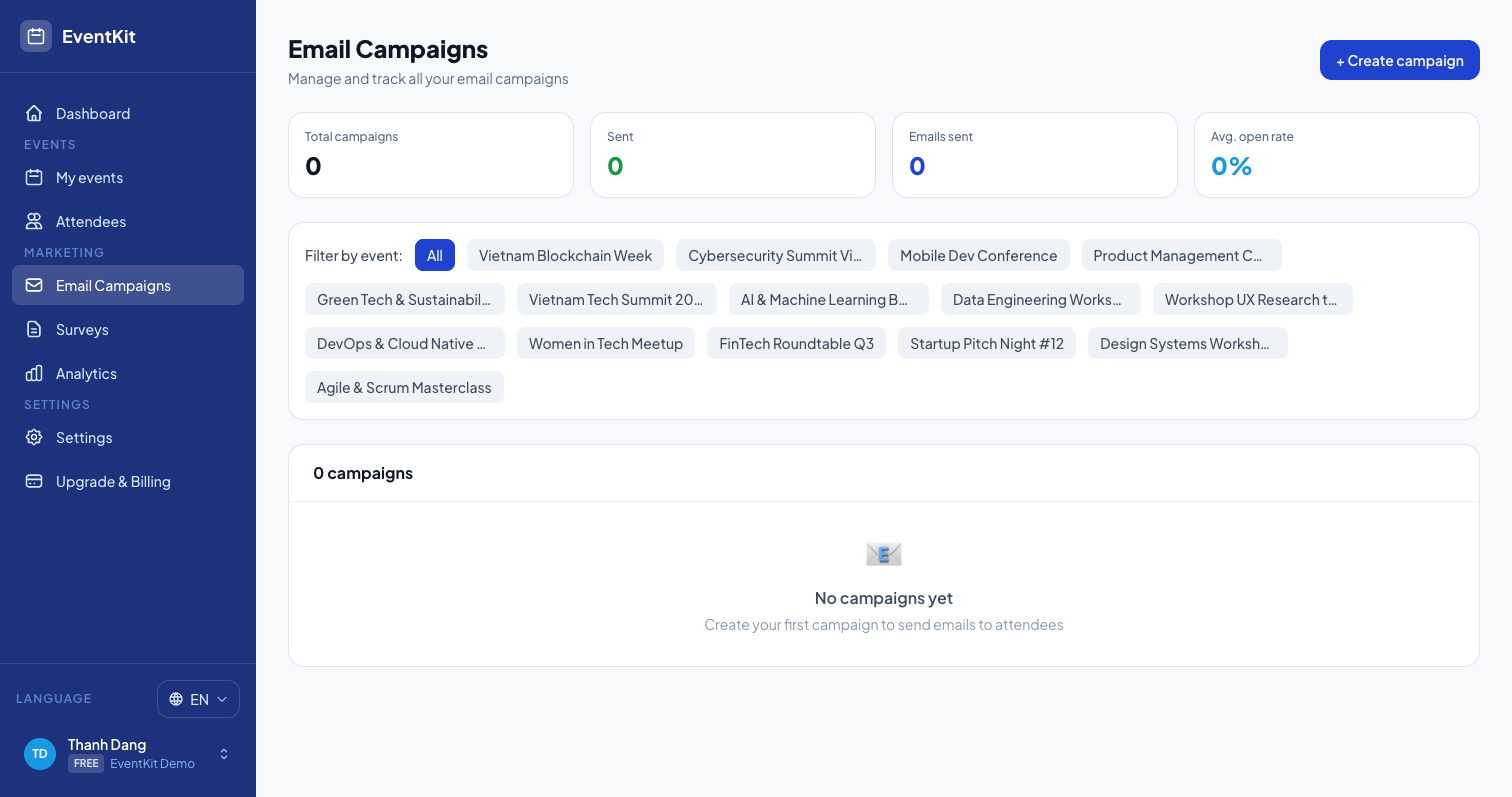Filter by Design Systems Workshop
The height and width of the screenshot is (797, 1512).
(x=1188, y=343)
